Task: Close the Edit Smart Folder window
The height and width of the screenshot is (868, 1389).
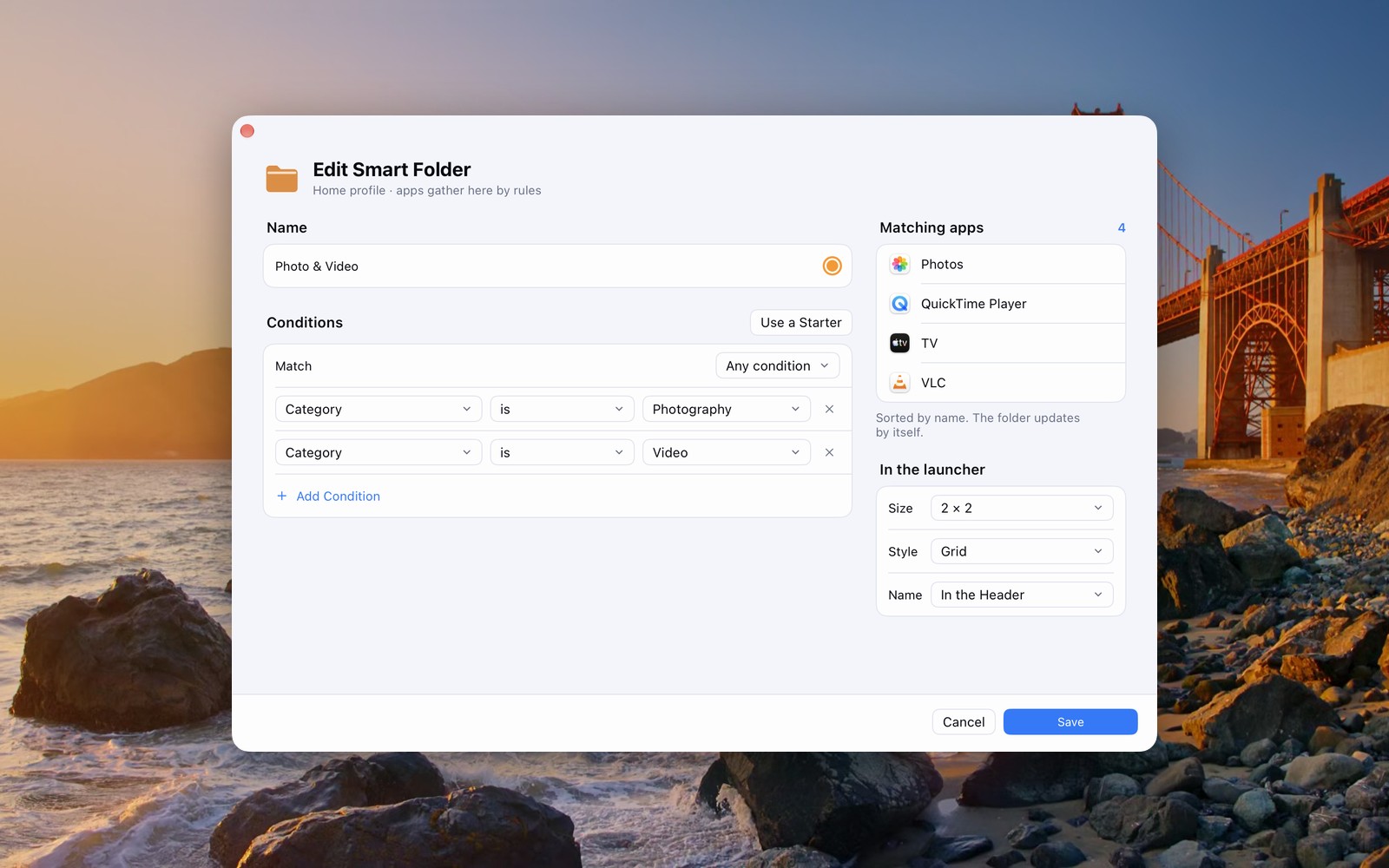Action: [x=247, y=131]
